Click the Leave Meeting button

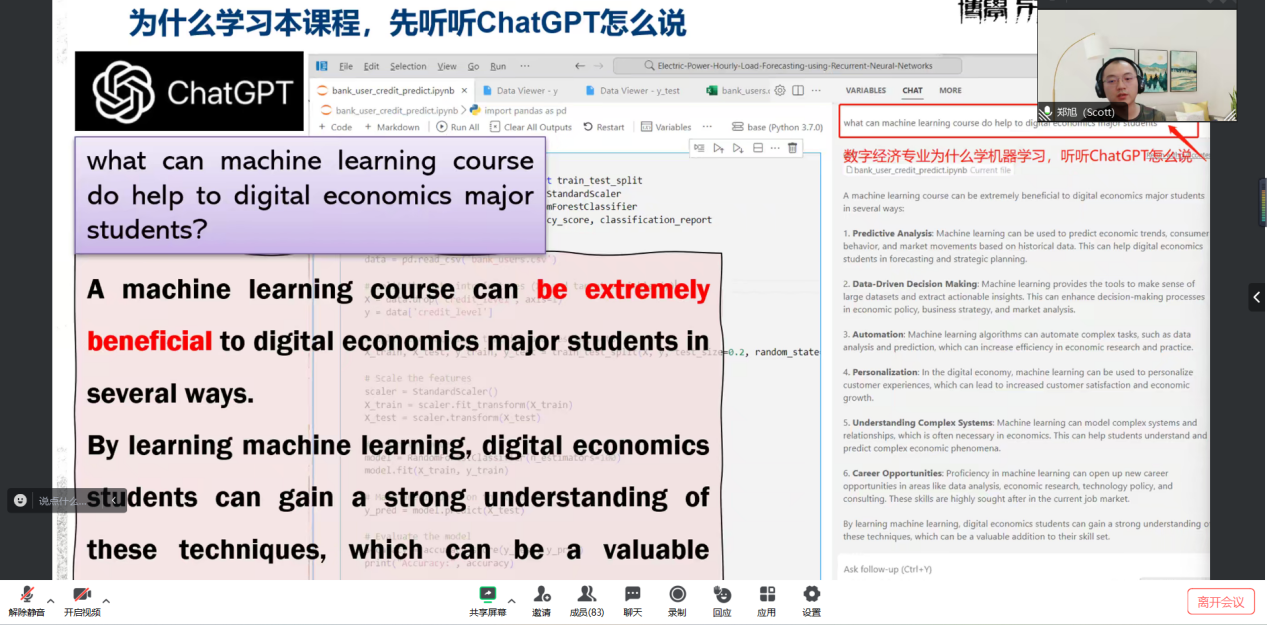[x=1220, y=602]
